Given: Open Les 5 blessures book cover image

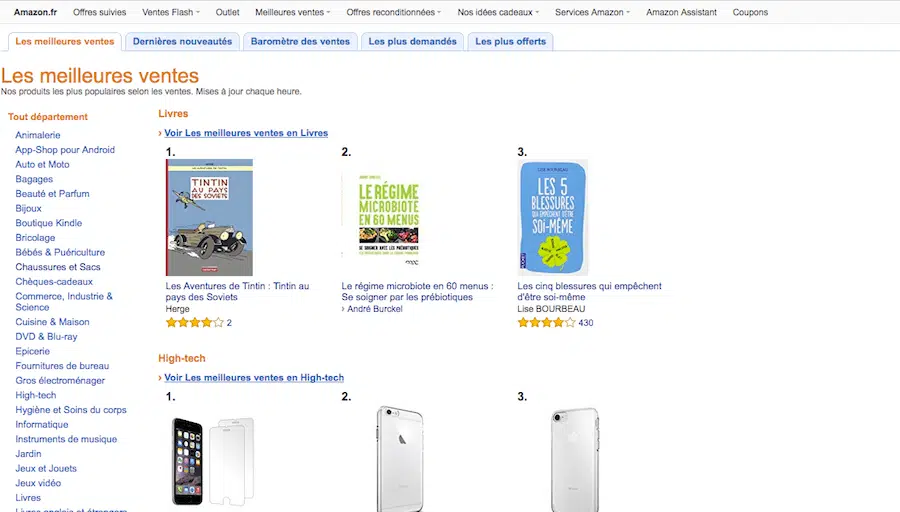Looking at the screenshot, I should (x=553, y=217).
